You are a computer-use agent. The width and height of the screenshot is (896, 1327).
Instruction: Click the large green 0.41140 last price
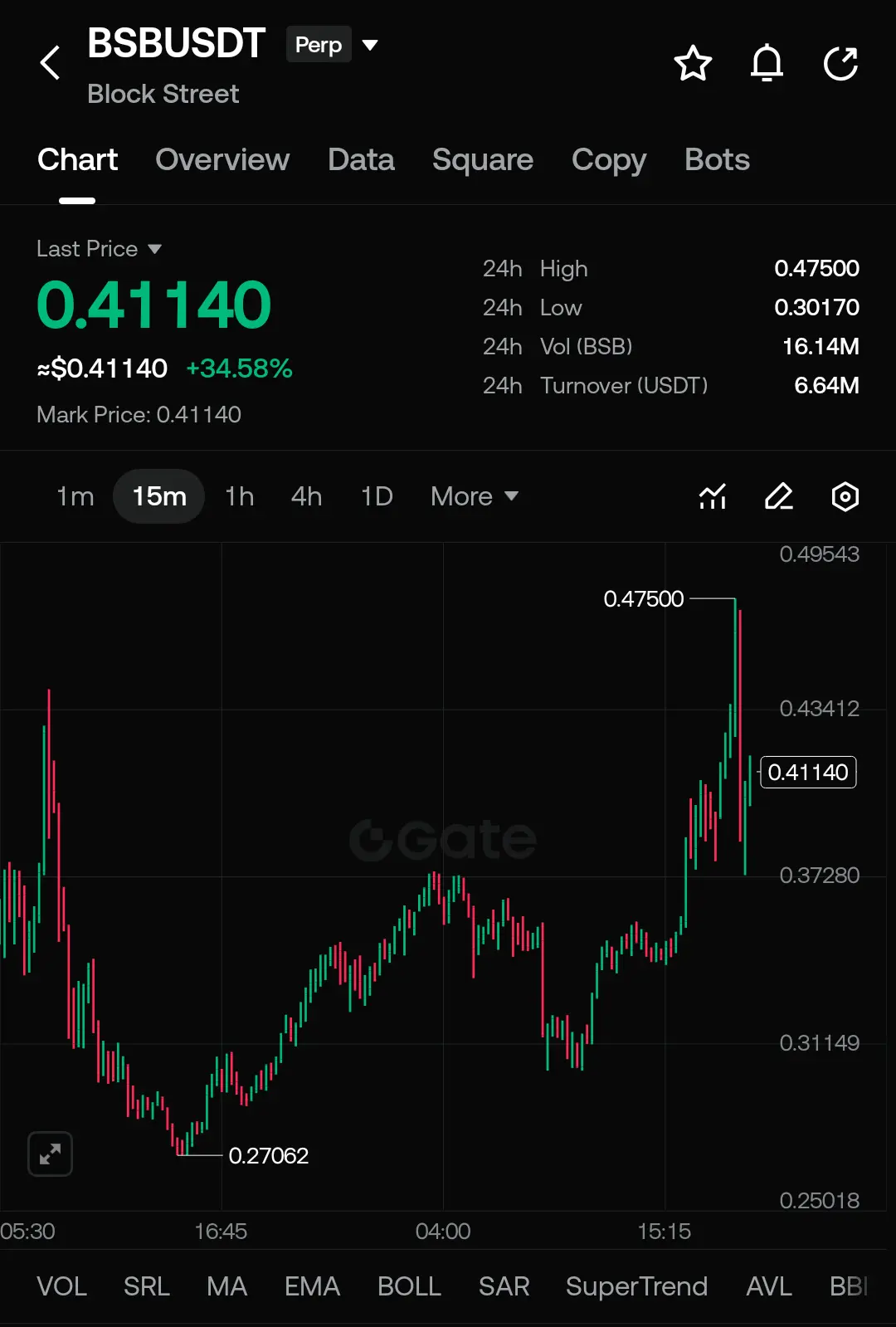[154, 305]
